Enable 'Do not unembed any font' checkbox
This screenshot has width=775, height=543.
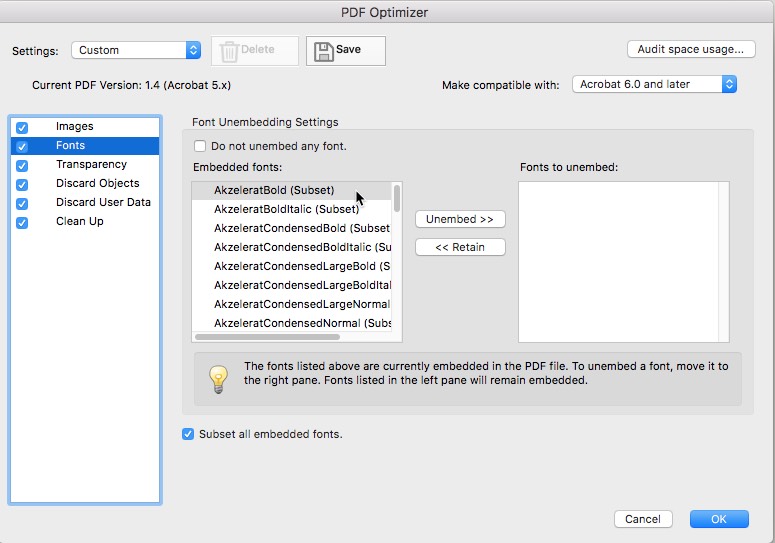click(200, 146)
